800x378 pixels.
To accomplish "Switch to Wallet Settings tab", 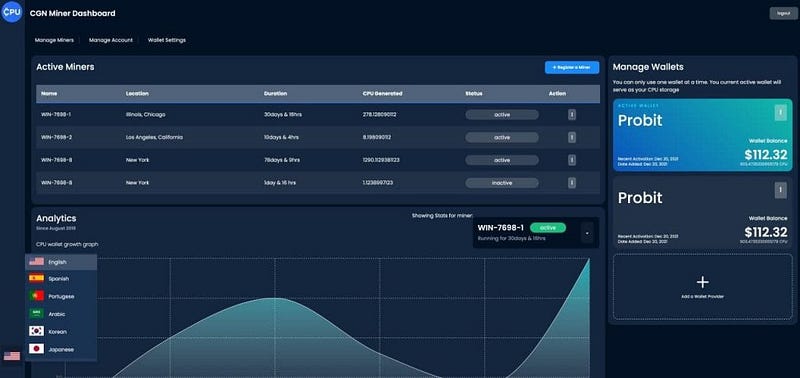I will click(x=167, y=40).
